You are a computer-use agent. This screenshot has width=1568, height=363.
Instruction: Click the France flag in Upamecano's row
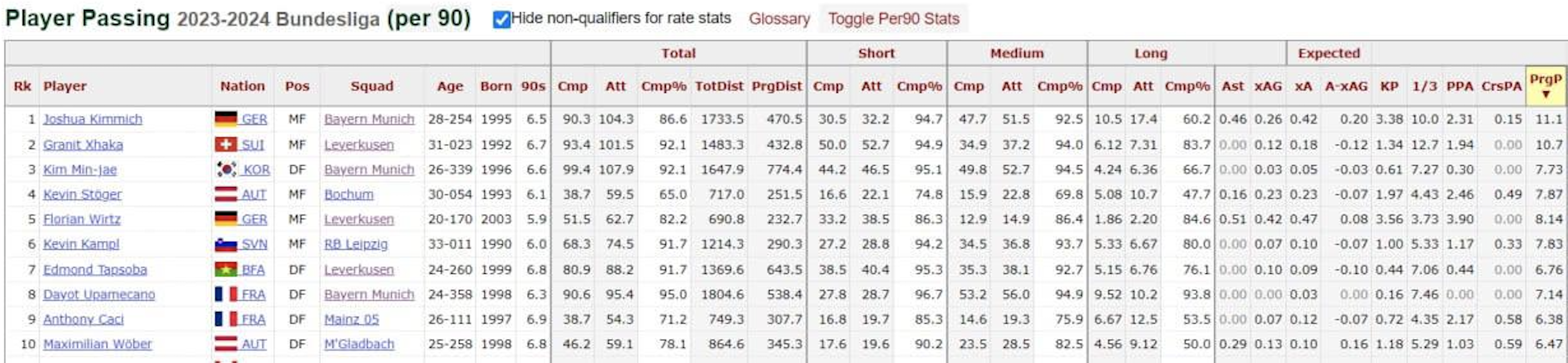click(225, 295)
